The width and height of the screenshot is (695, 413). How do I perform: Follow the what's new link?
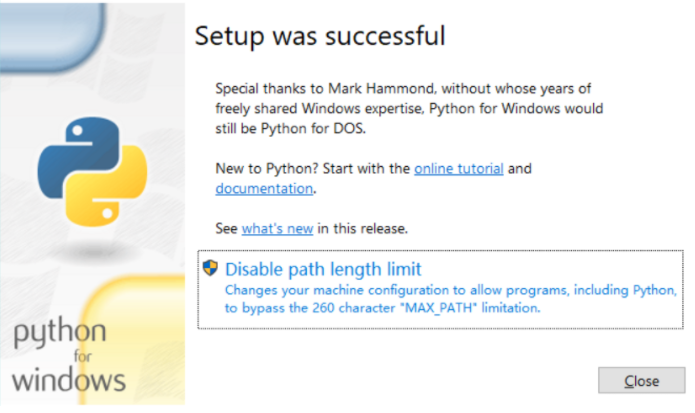click(277, 229)
